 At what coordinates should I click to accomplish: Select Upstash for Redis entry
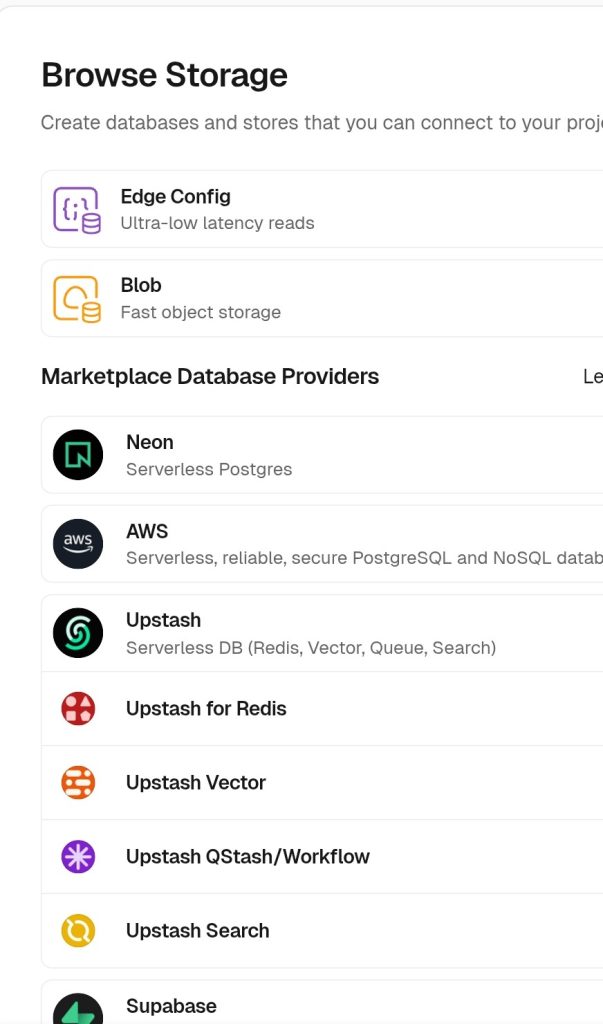(x=206, y=709)
